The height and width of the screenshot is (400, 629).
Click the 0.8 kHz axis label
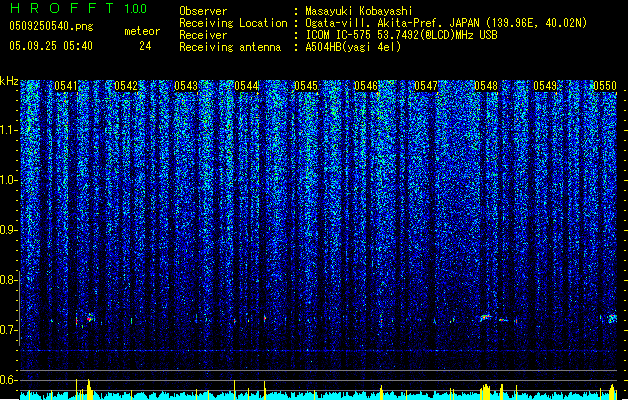pyautogui.click(x=9, y=280)
